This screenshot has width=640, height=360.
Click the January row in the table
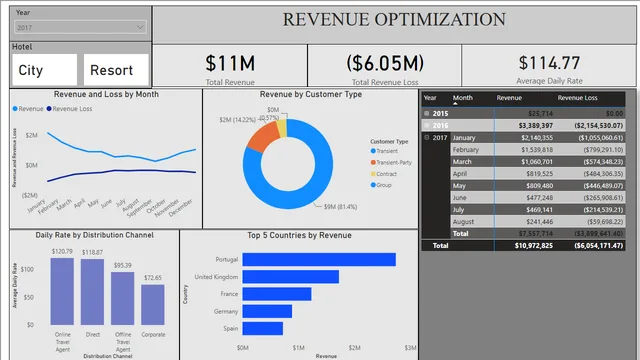(x=538, y=138)
